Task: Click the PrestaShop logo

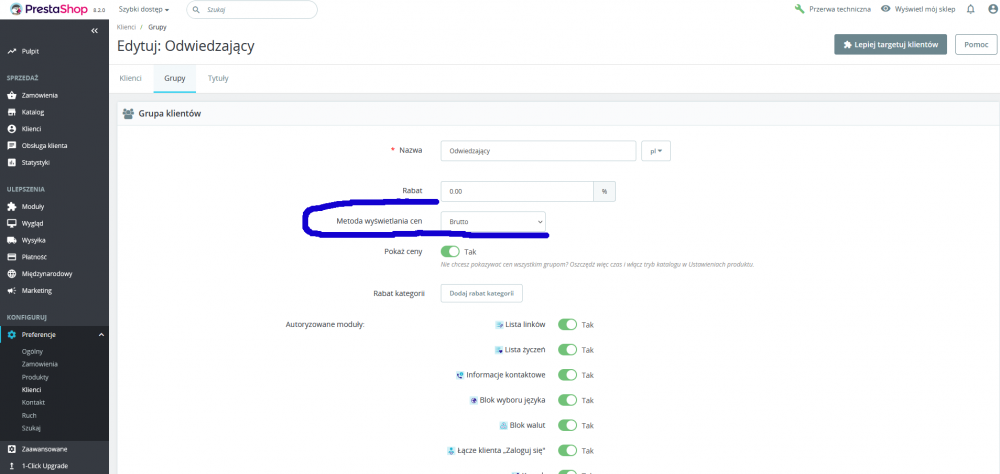Action: tap(50, 10)
